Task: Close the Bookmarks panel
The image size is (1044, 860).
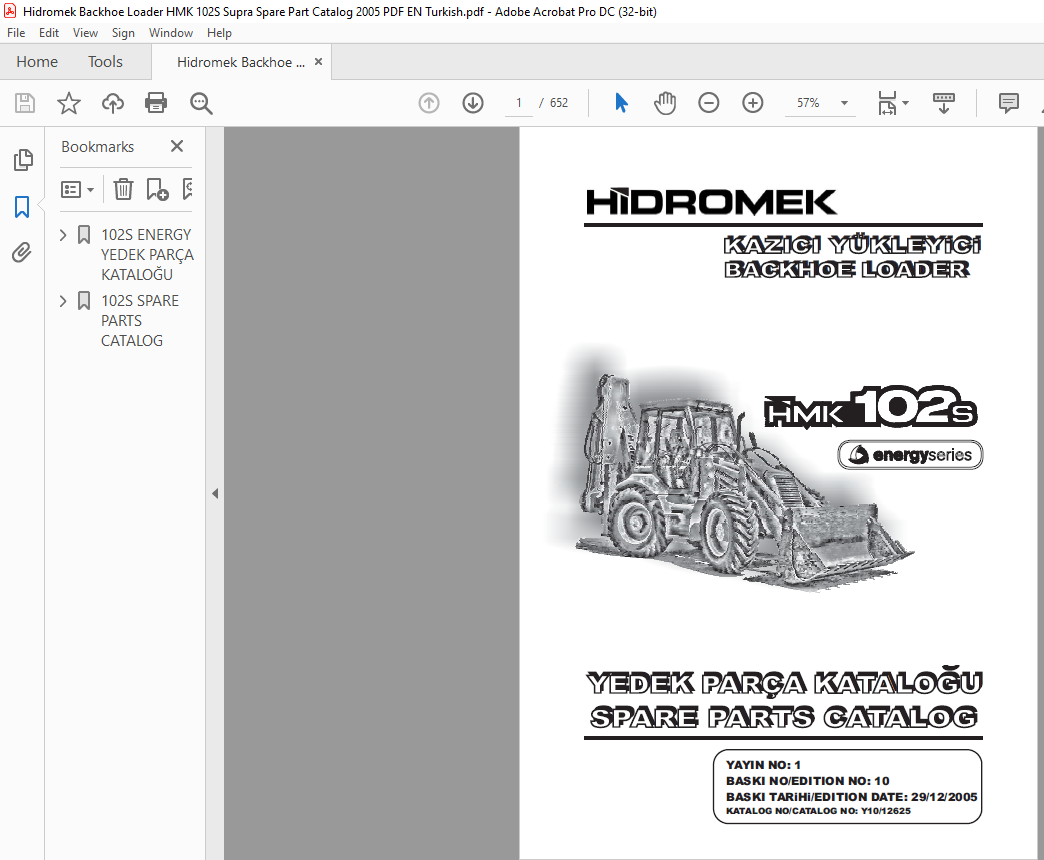Action: [x=176, y=146]
